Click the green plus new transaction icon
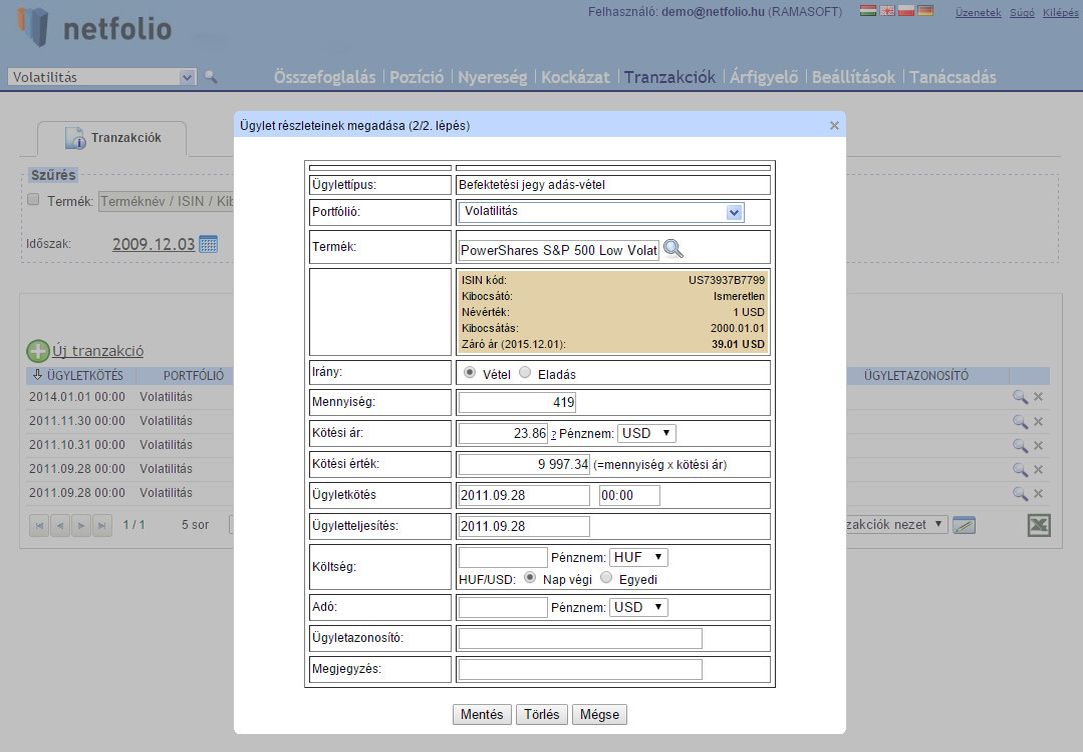This screenshot has width=1083, height=752. click(x=38, y=351)
